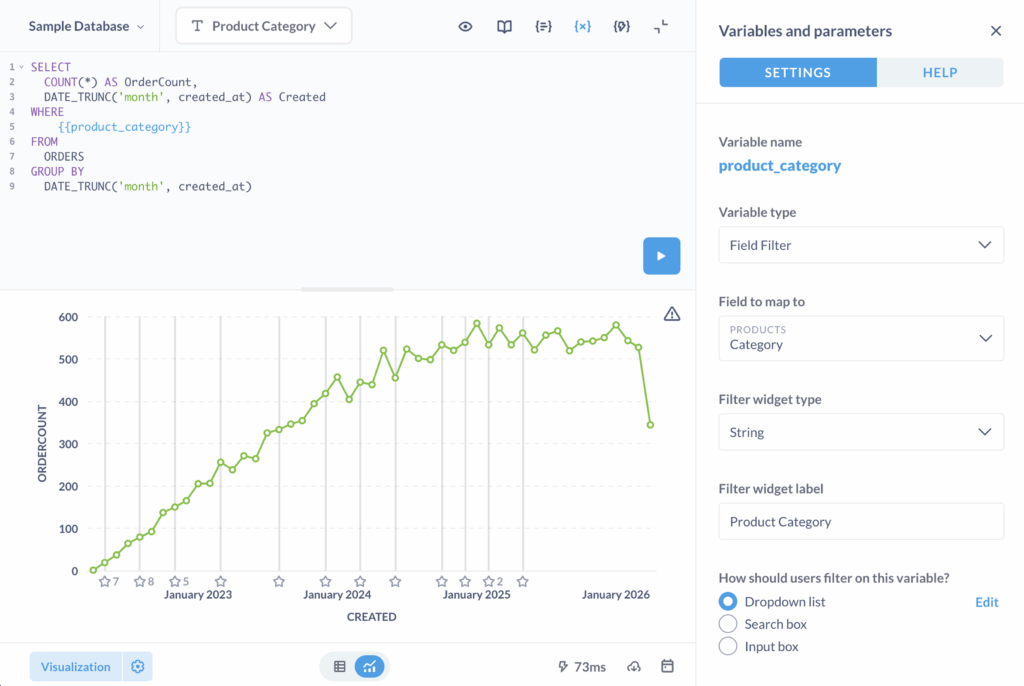Switch to the SETTINGS tab

(797, 72)
